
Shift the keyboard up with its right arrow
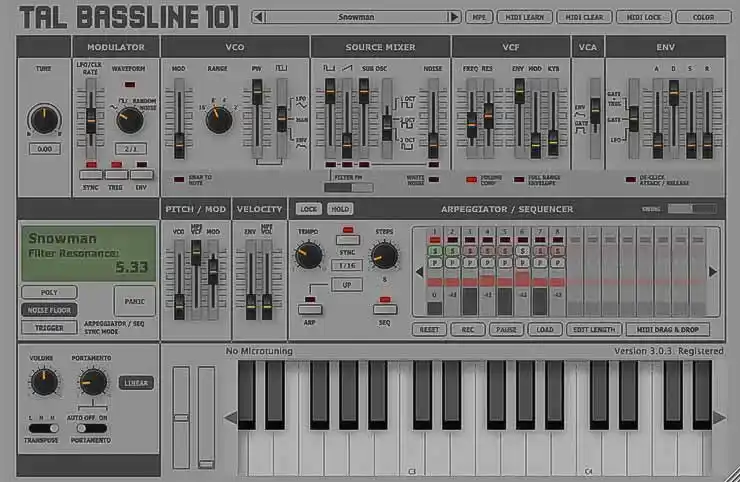719,418
